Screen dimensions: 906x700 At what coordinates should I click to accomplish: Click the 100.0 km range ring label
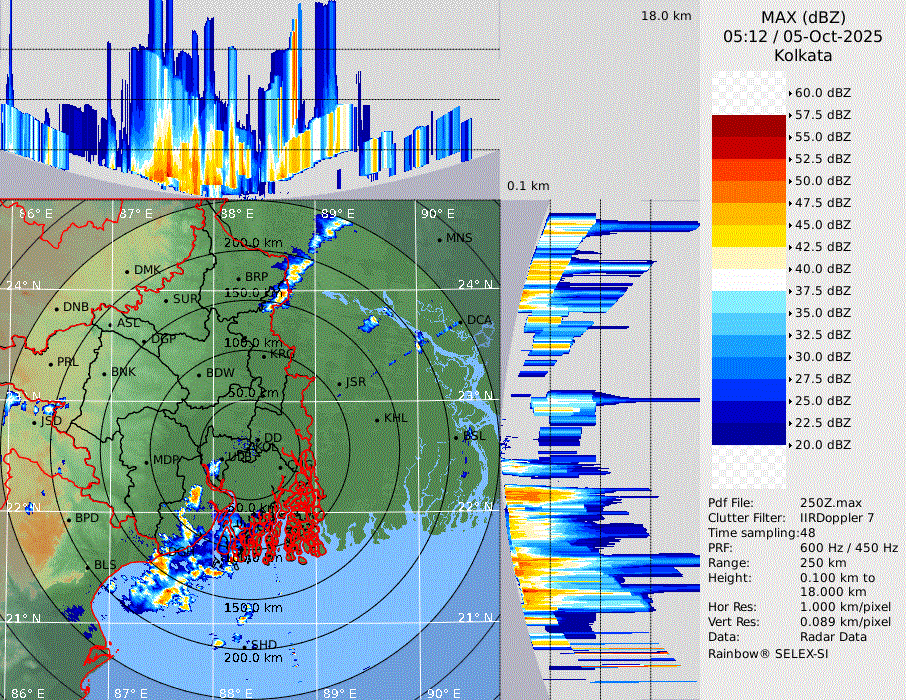coord(249,343)
